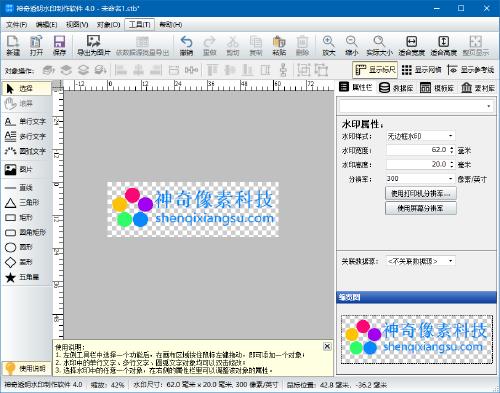Toggle Show Grid (显示网格)
This screenshot has width=500, height=393.
pos(421,70)
